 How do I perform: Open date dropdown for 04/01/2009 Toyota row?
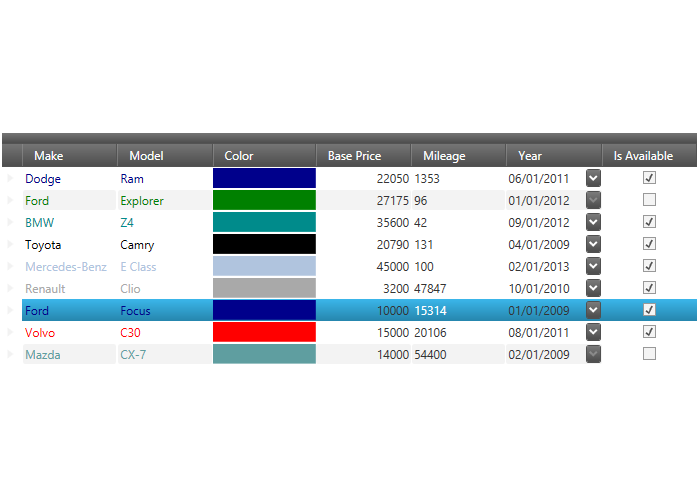593,244
